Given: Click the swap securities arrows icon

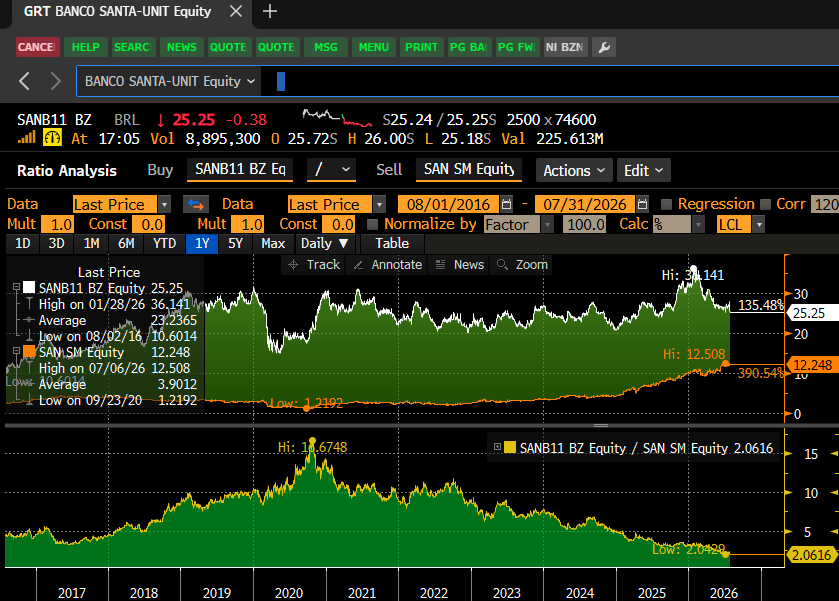Looking at the screenshot, I should 196,204.
